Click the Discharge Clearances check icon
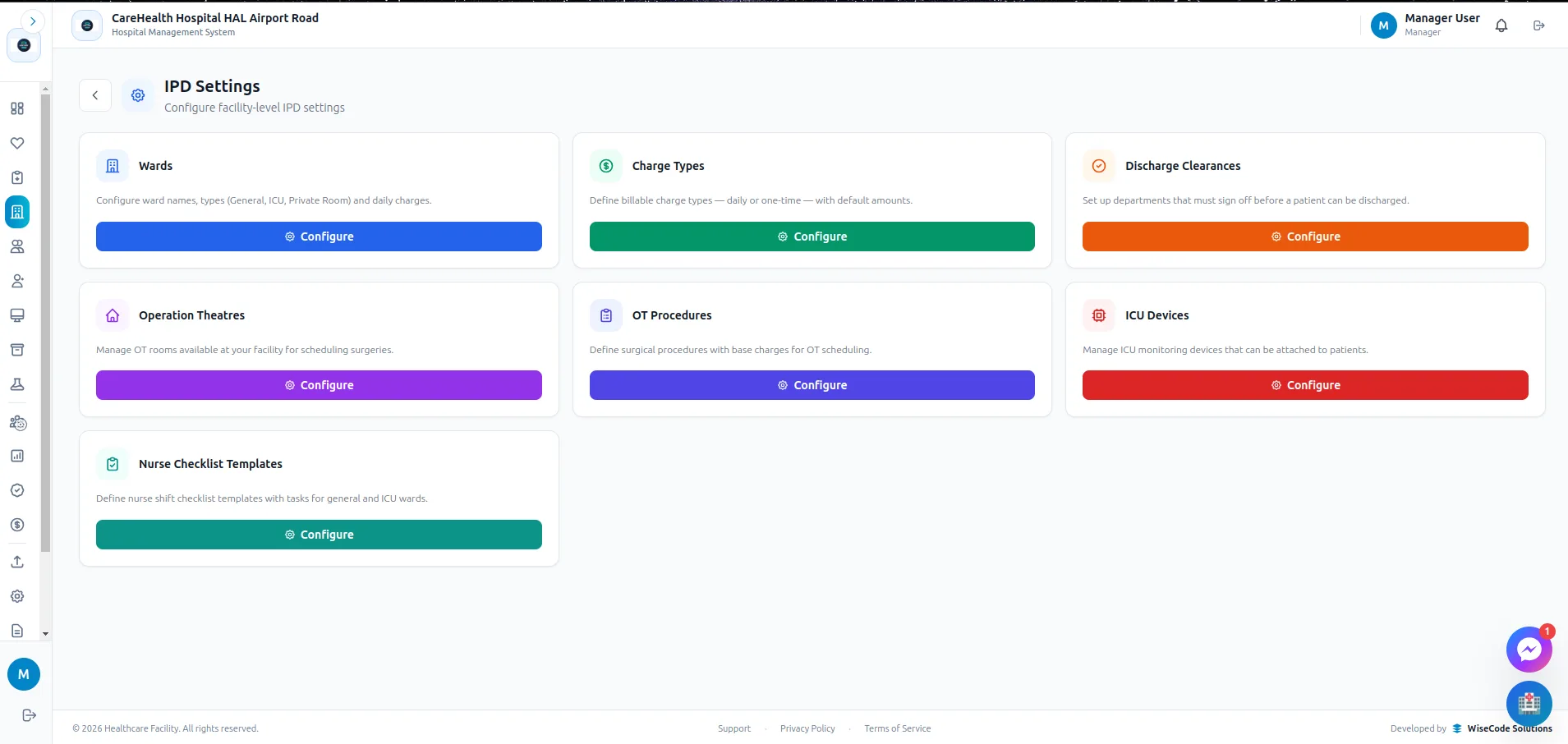Screen dimensions: 1568x744 (x=1099, y=166)
